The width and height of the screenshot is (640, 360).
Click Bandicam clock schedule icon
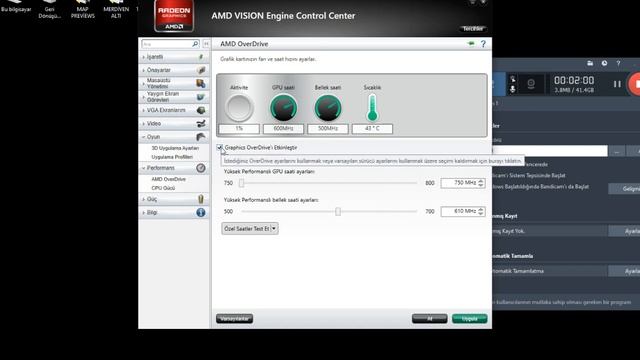pyautogui.click(x=604, y=63)
